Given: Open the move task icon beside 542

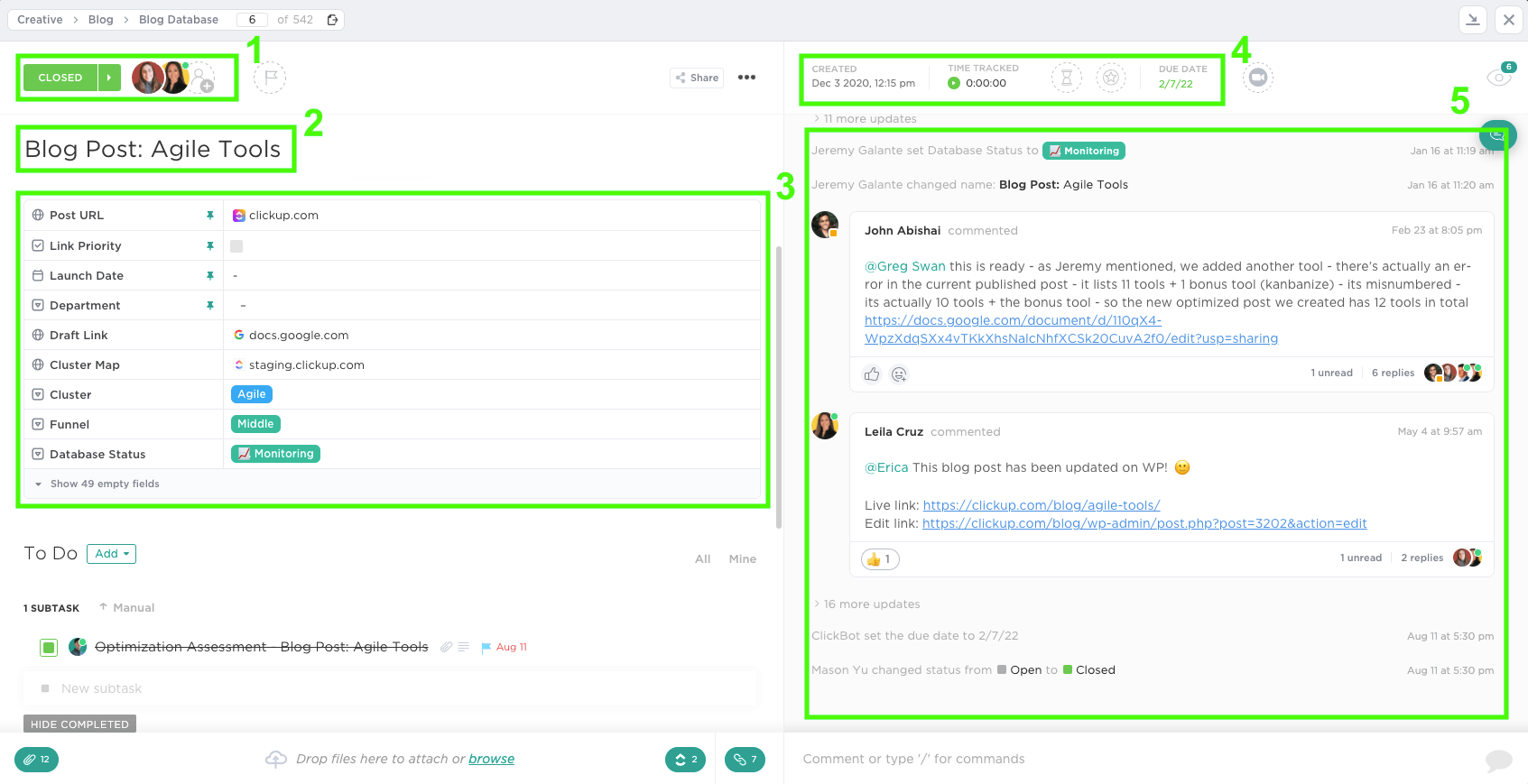Looking at the screenshot, I should (333, 20).
